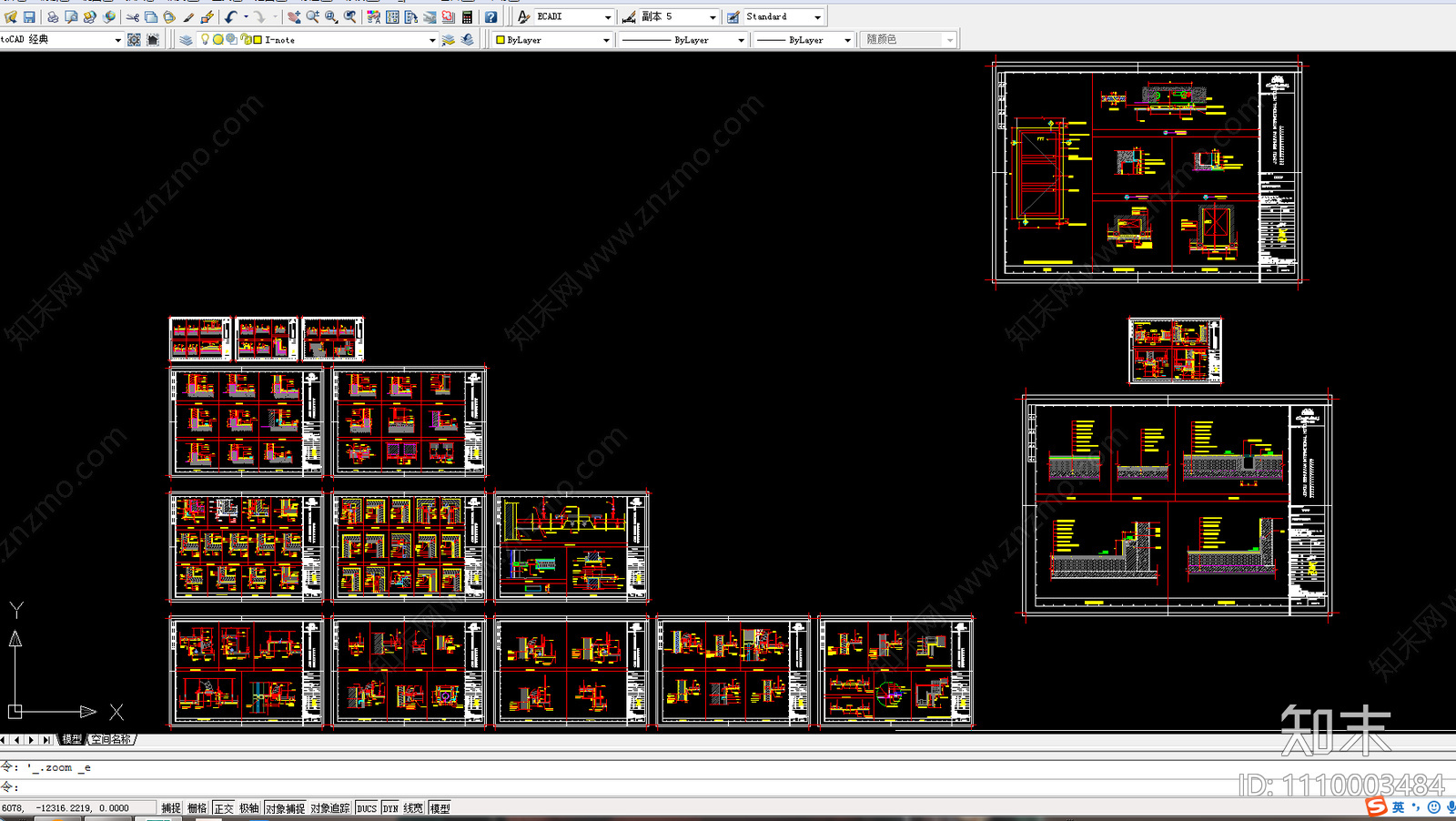Toggle 捕捉 snap mode in the status bar
Viewport: 1456px width, 821px height.
pyautogui.click(x=171, y=808)
